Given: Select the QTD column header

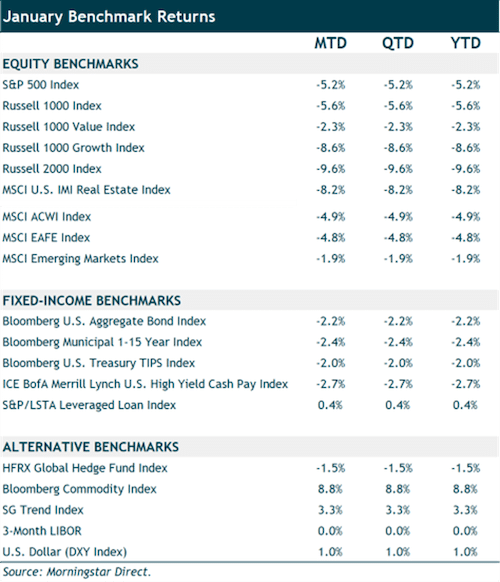Looking at the screenshot, I should 398,43.
